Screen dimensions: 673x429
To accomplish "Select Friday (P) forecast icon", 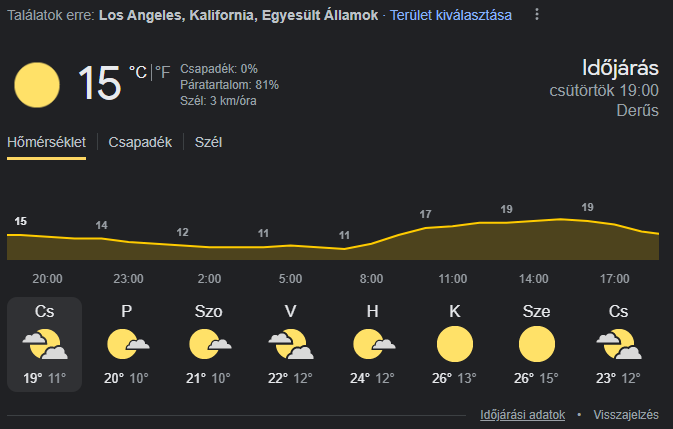I will (127, 345).
